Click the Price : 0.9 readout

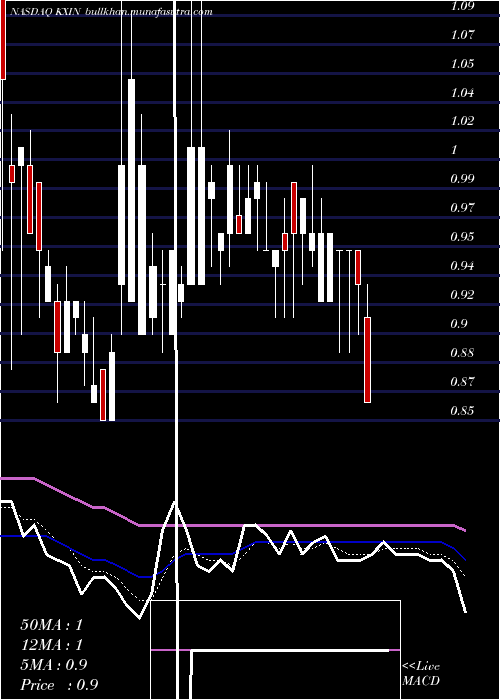59,685
